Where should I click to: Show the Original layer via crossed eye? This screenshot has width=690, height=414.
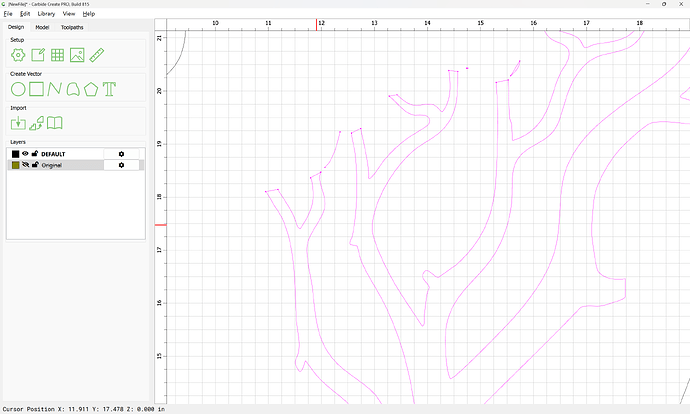[26, 165]
